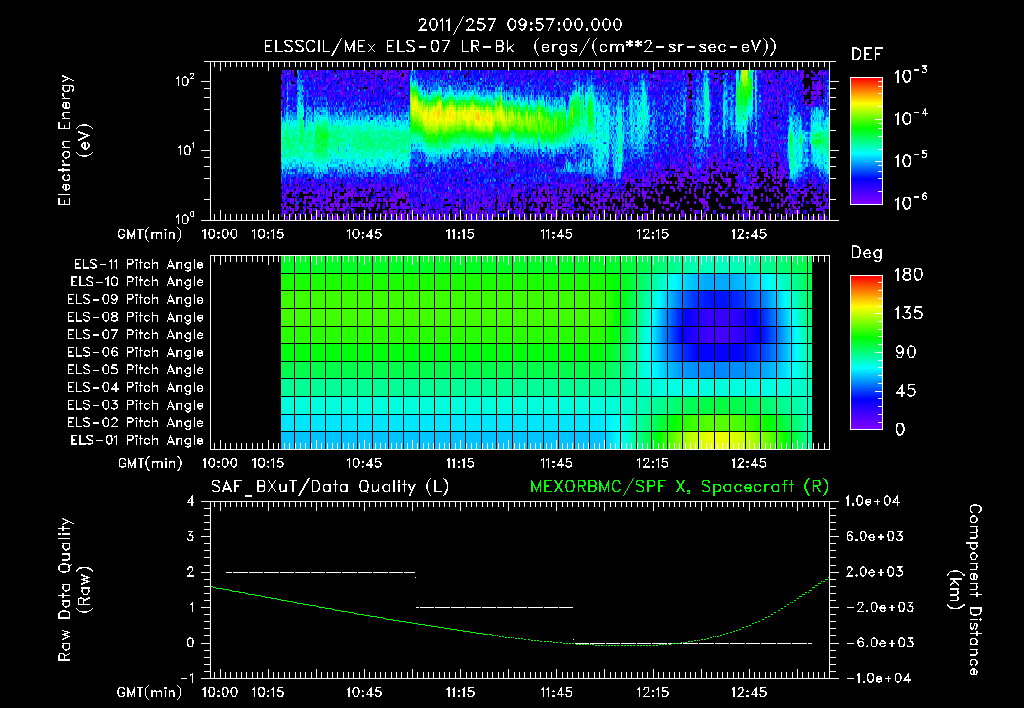Click the 10^0 energy axis tick label
Viewport: 1024px width, 708px height.
[x=185, y=217]
